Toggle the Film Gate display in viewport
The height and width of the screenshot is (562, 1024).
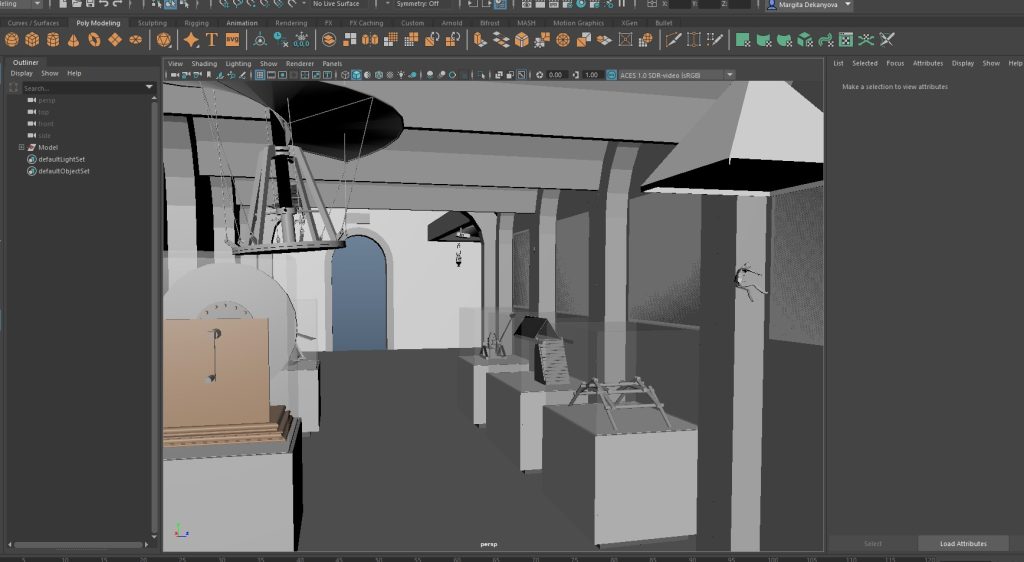(x=271, y=75)
